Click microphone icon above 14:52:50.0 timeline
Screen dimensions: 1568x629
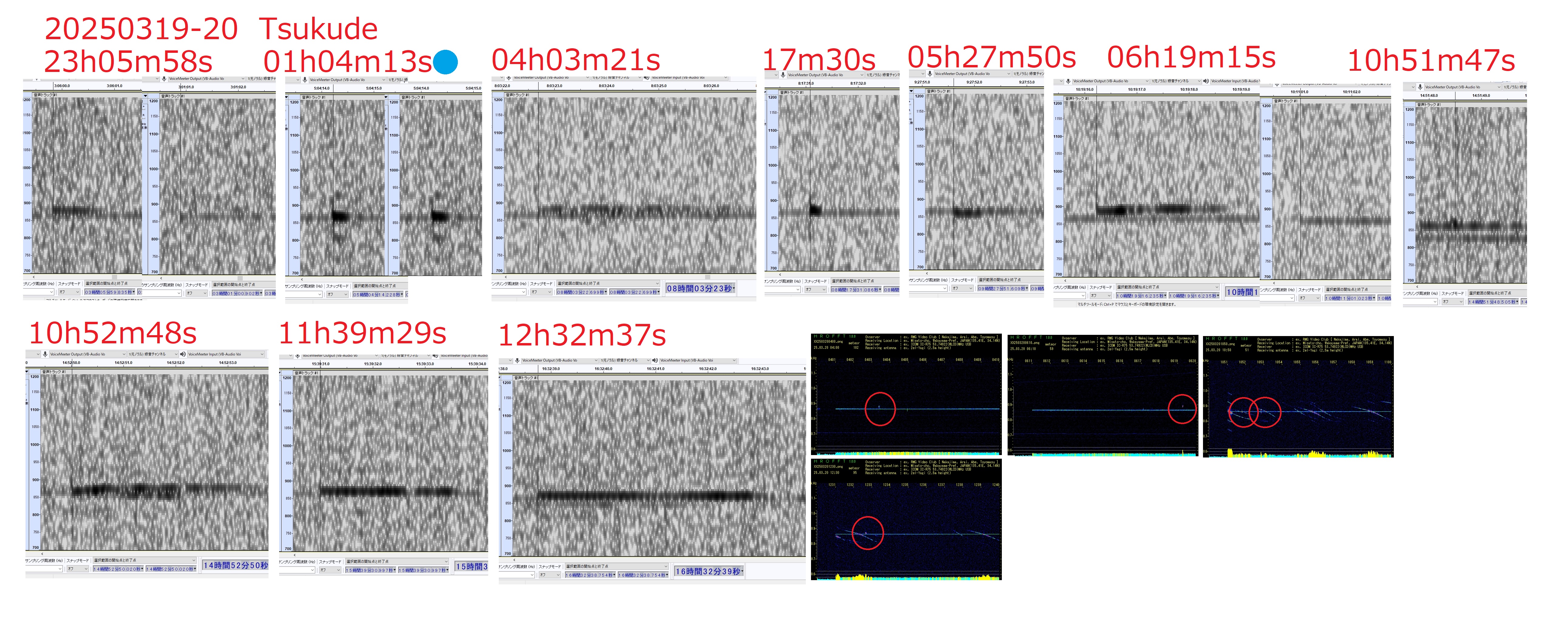tap(45, 354)
